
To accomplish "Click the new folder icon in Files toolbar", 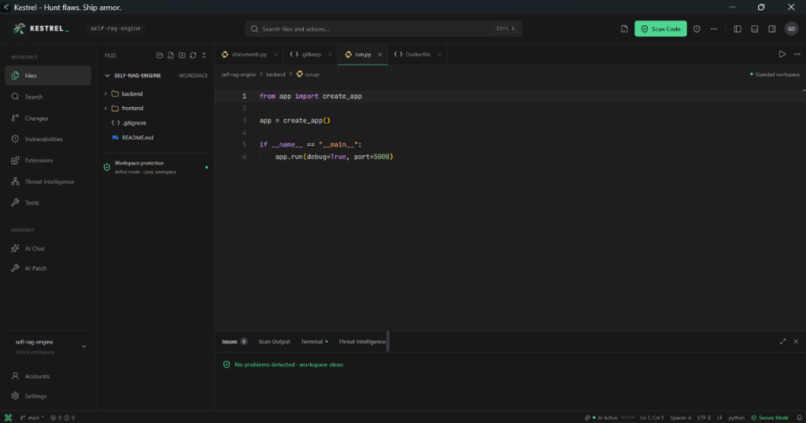I will pos(182,55).
